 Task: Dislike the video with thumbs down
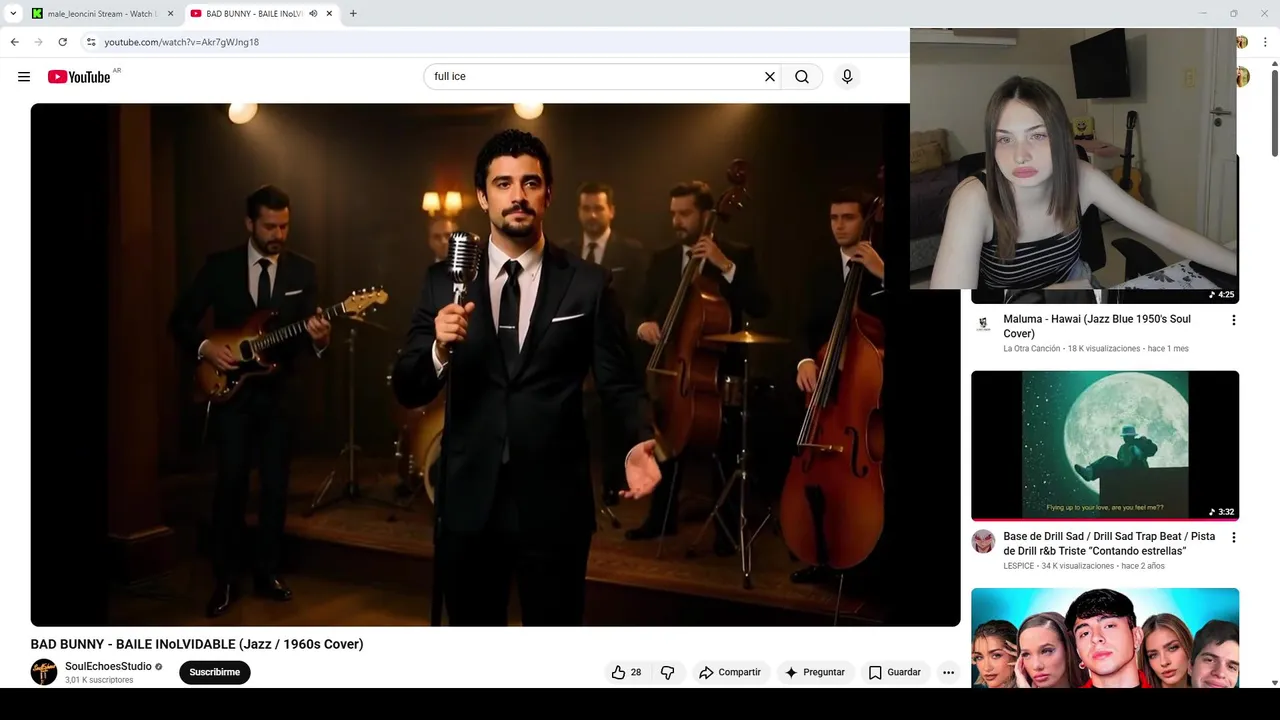668,672
